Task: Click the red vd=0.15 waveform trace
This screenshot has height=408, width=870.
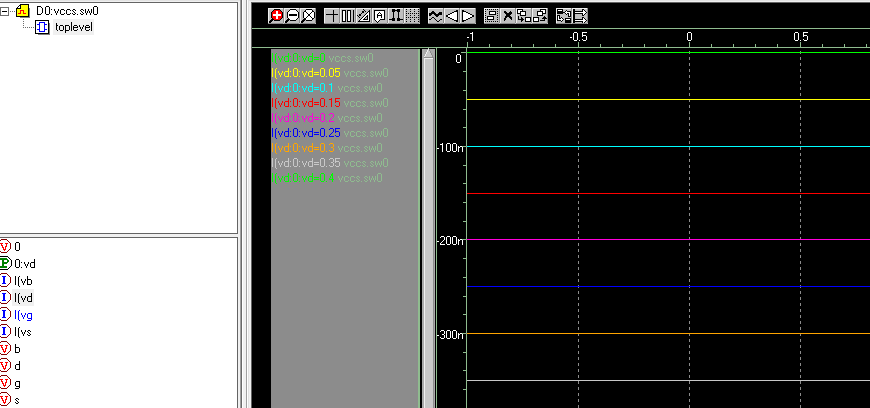Action: (668, 193)
